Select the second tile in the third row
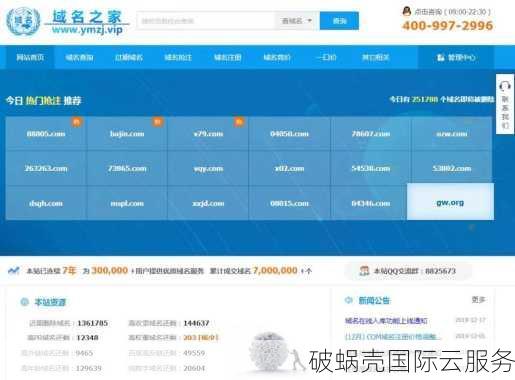The width and height of the screenshot is (515, 380). (x=127, y=203)
